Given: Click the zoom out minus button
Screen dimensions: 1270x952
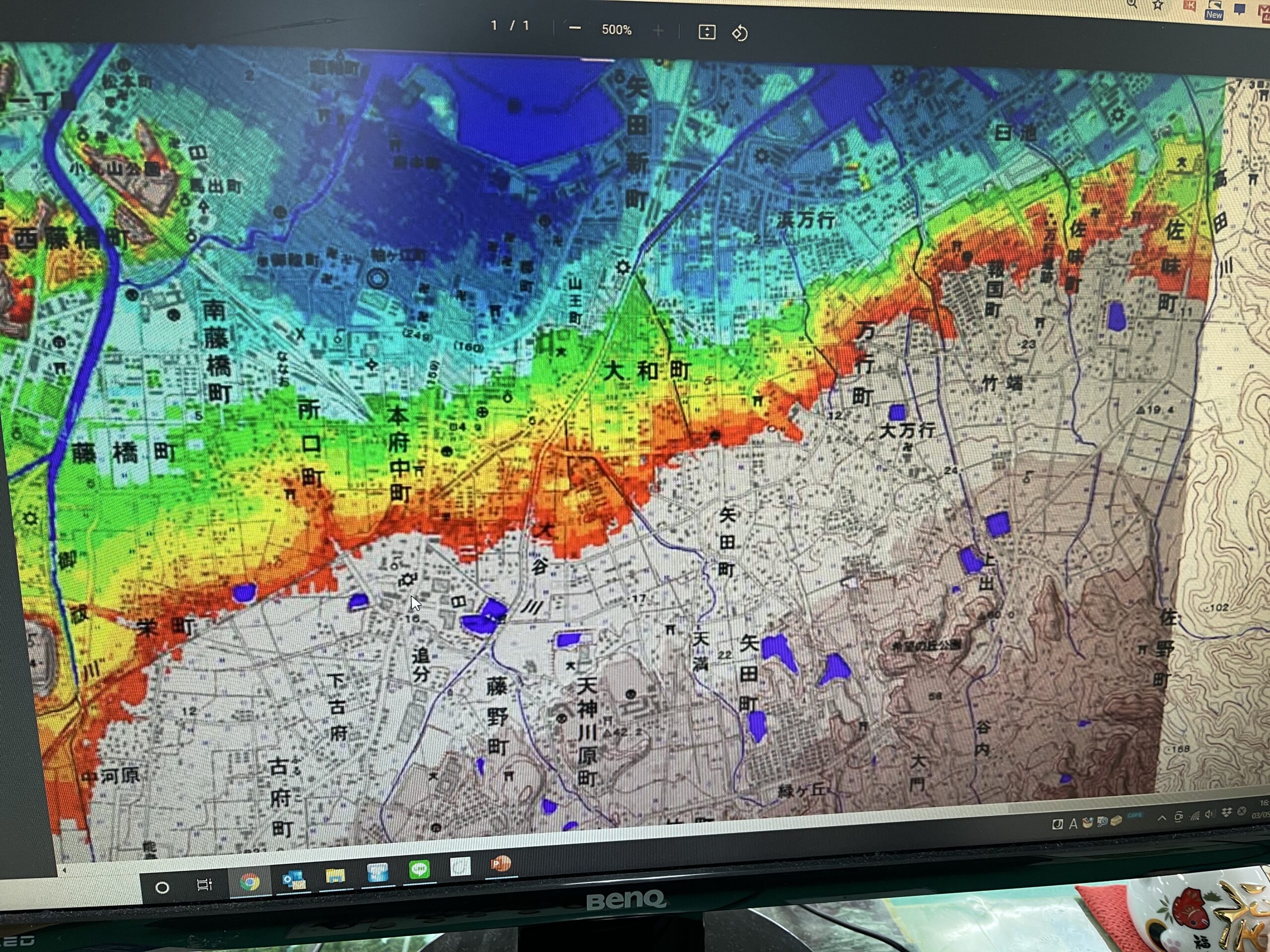Looking at the screenshot, I should click(x=574, y=29).
